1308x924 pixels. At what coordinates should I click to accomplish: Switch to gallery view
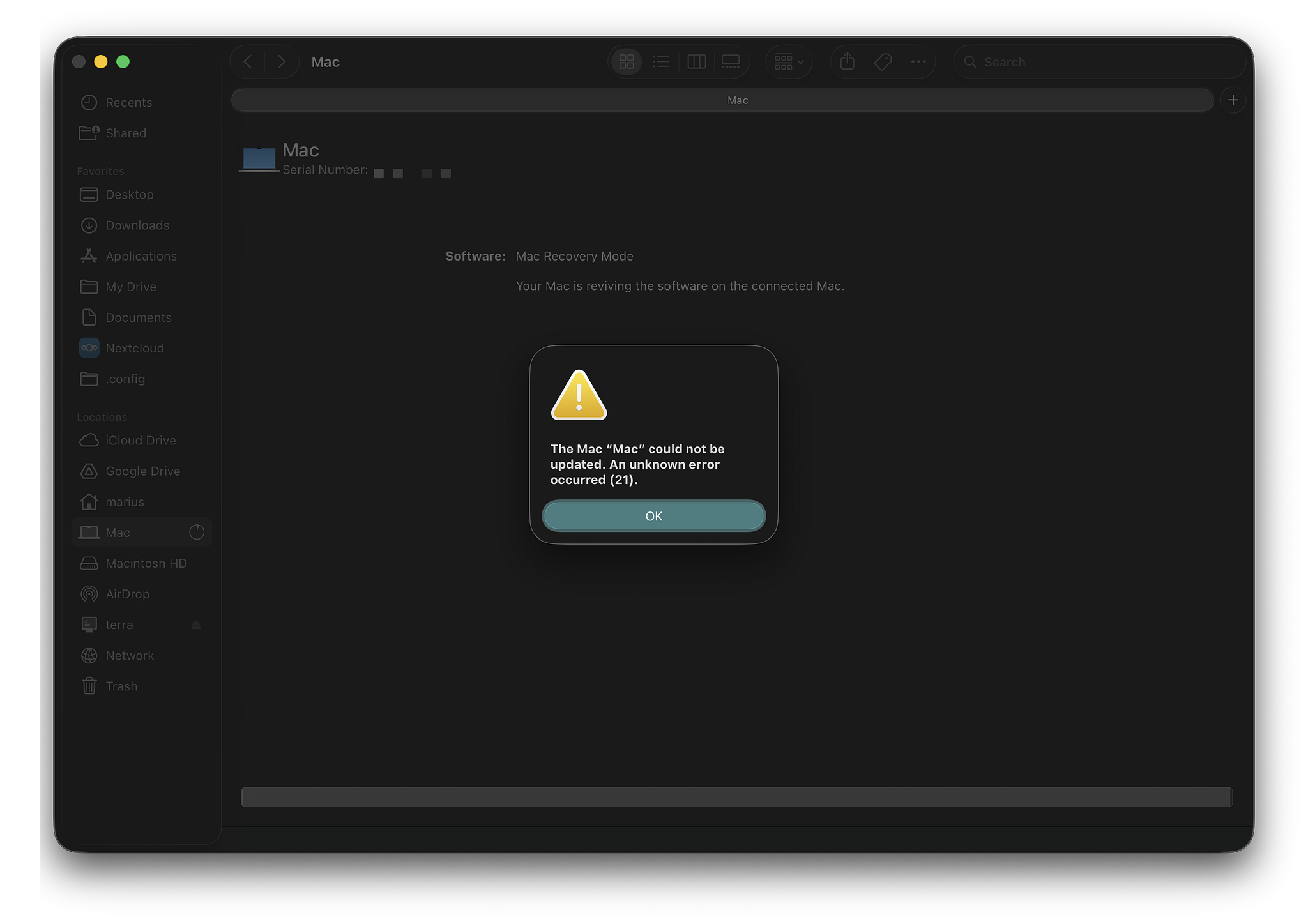pos(731,62)
